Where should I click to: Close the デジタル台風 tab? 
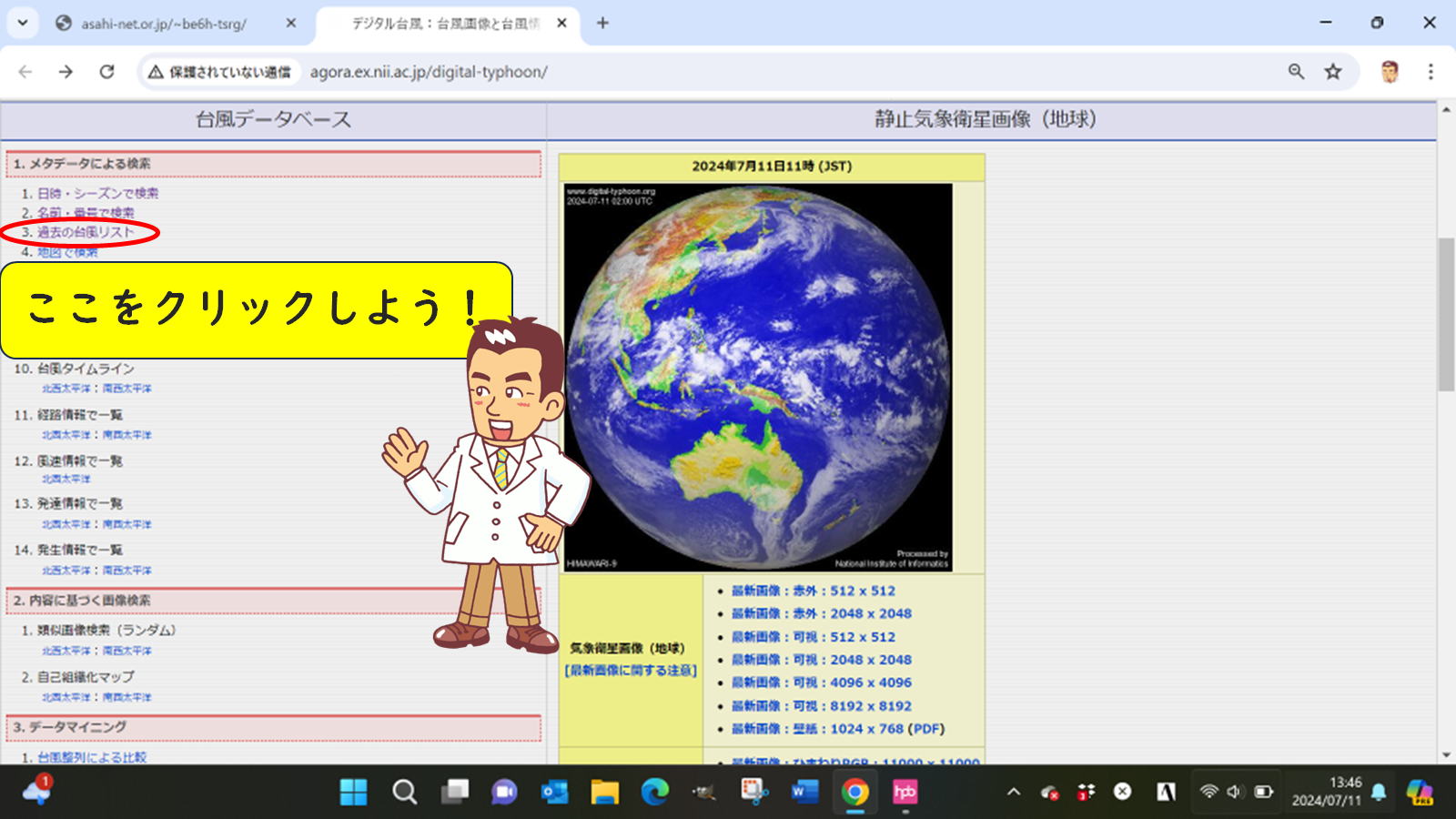point(561,24)
